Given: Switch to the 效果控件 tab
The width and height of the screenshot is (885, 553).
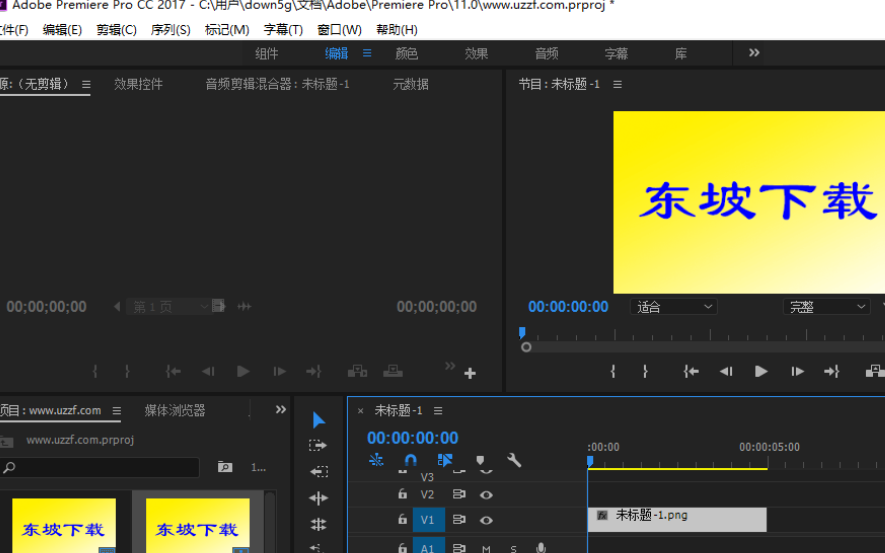Looking at the screenshot, I should click(x=138, y=84).
